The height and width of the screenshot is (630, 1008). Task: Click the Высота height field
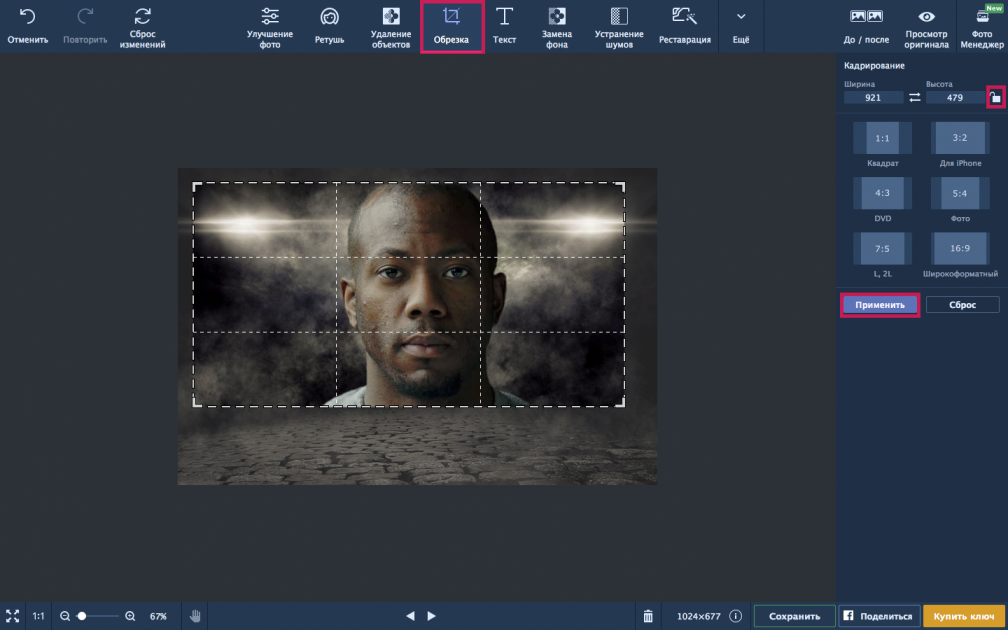point(955,98)
